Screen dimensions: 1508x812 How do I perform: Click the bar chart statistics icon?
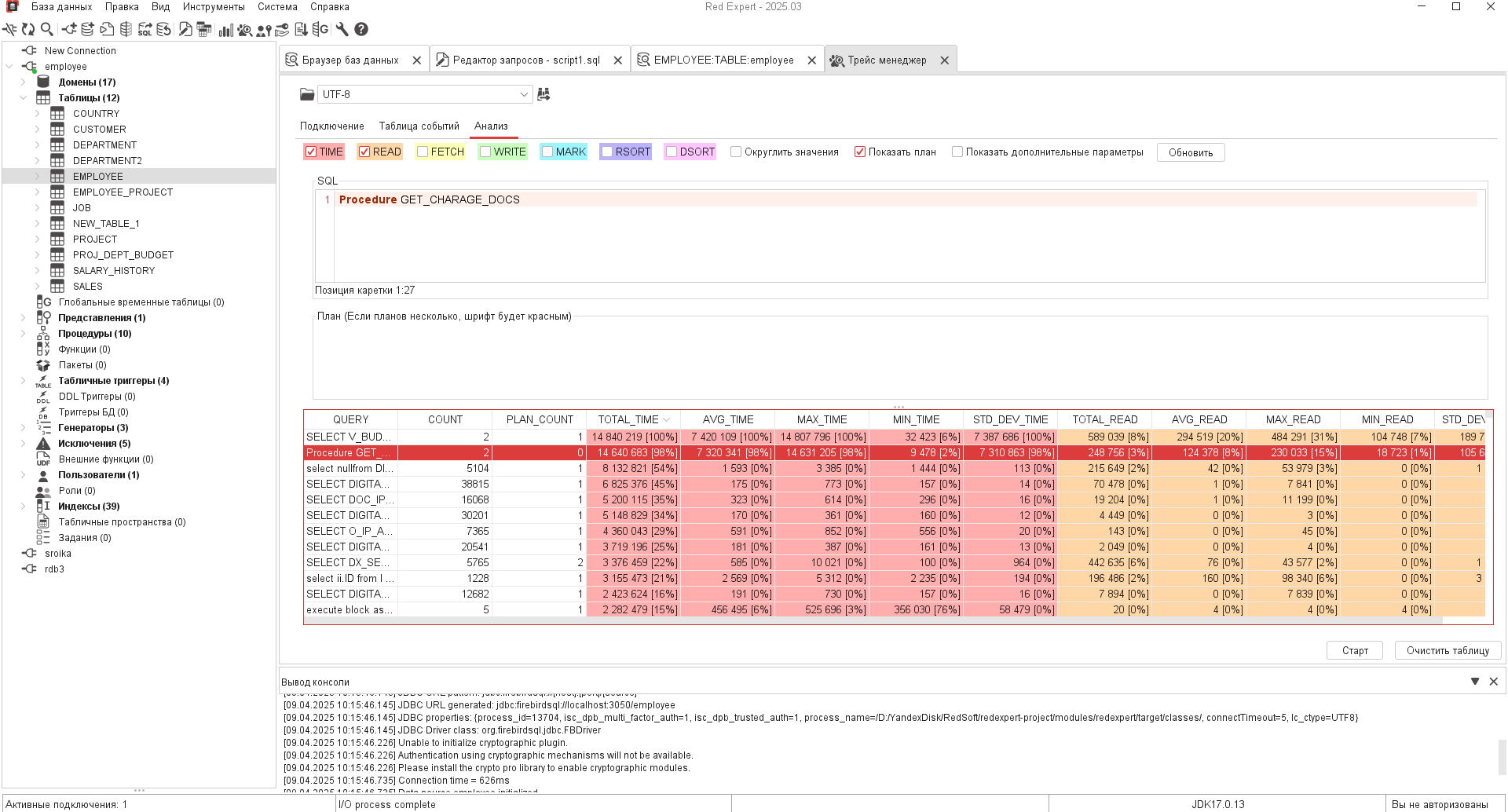225,29
